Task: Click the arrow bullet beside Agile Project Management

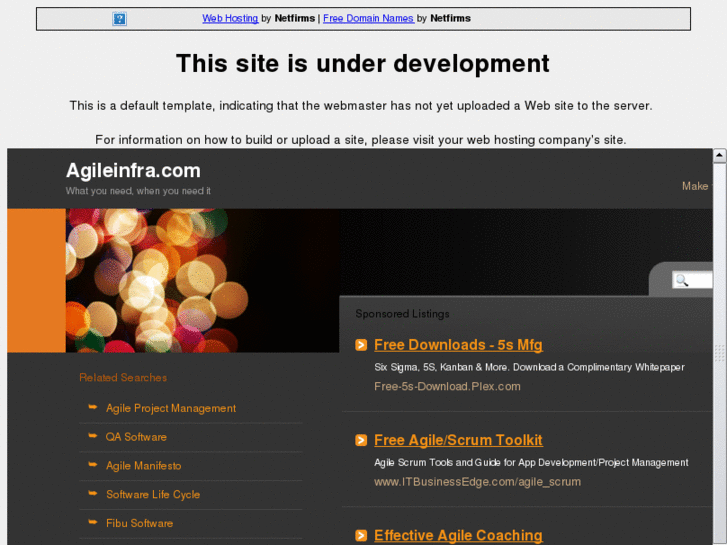Action: [x=93, y=407]
